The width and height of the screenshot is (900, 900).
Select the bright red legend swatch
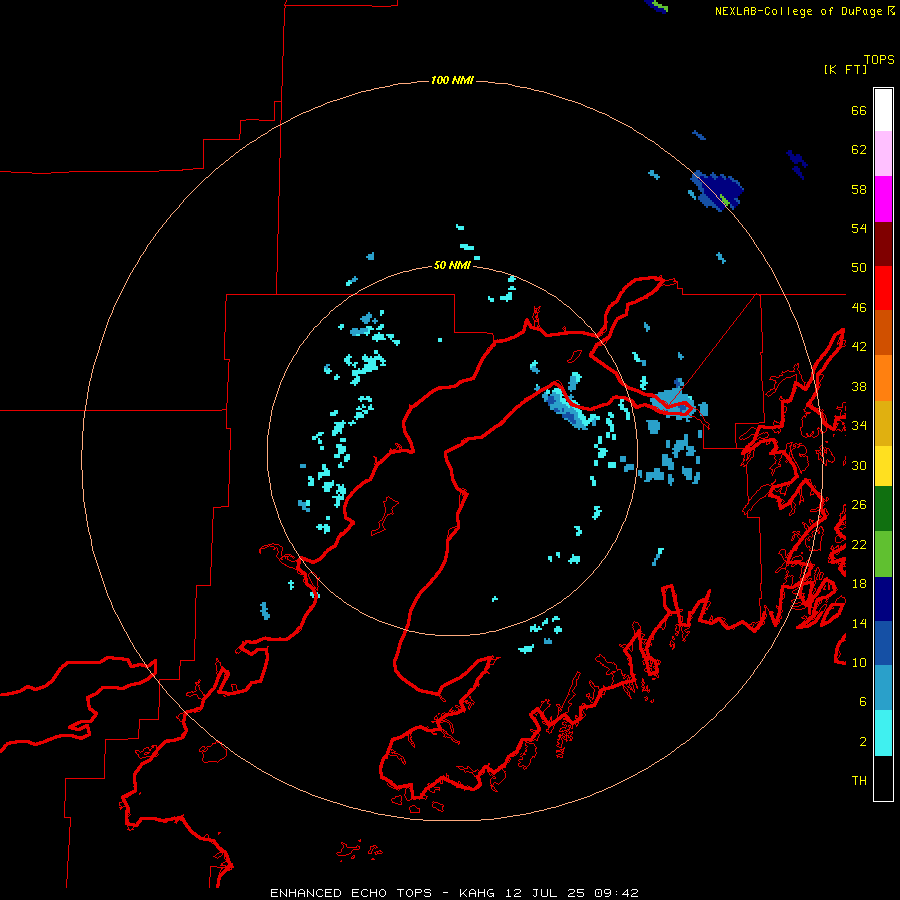[883, 288]
